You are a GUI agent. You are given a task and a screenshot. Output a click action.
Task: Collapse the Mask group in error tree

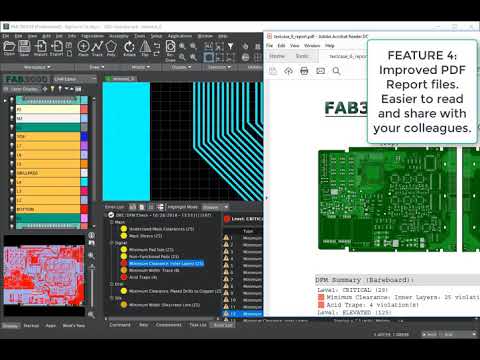(112, 222)
